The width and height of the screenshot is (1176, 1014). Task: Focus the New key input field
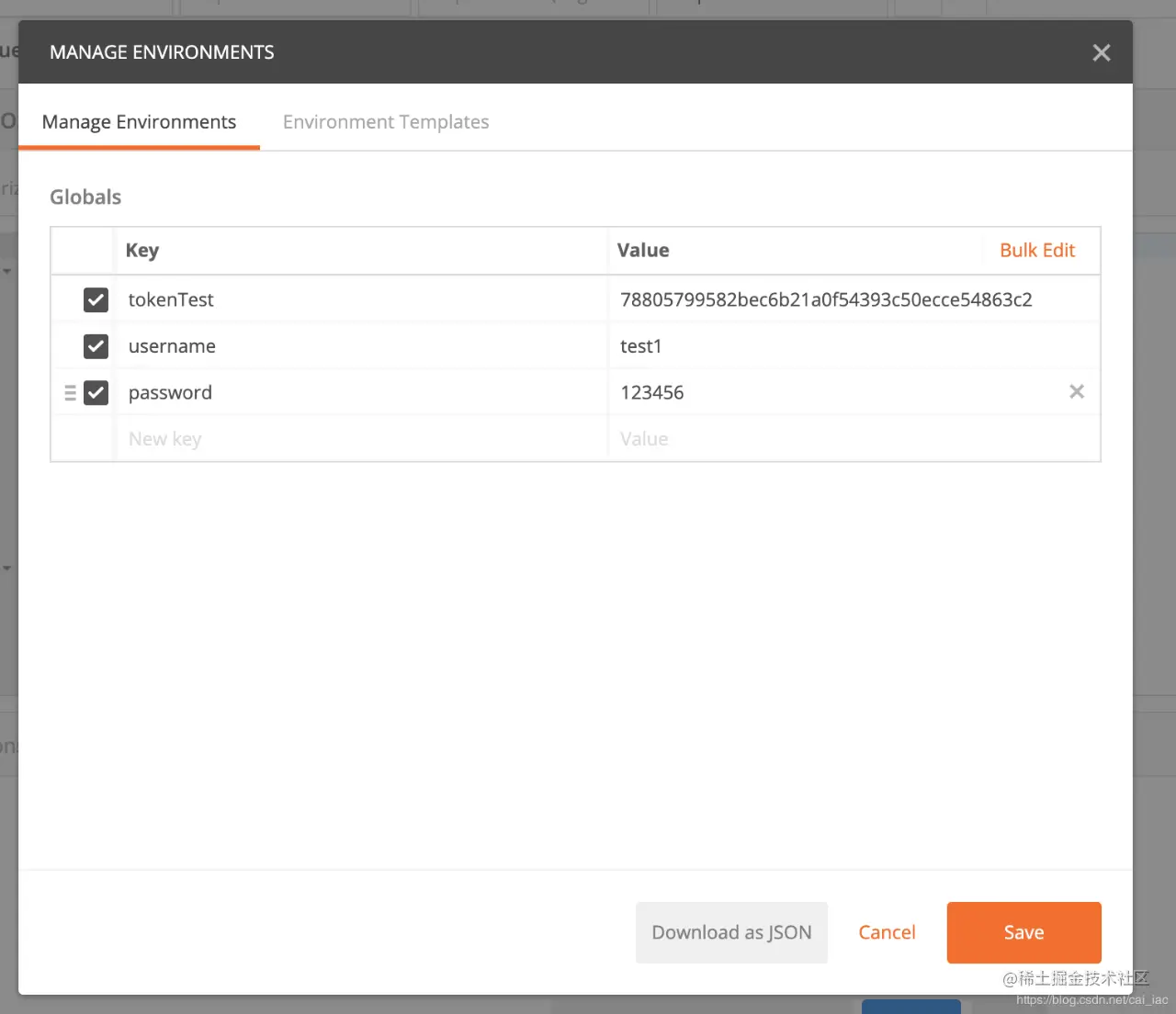pos(361,439)
